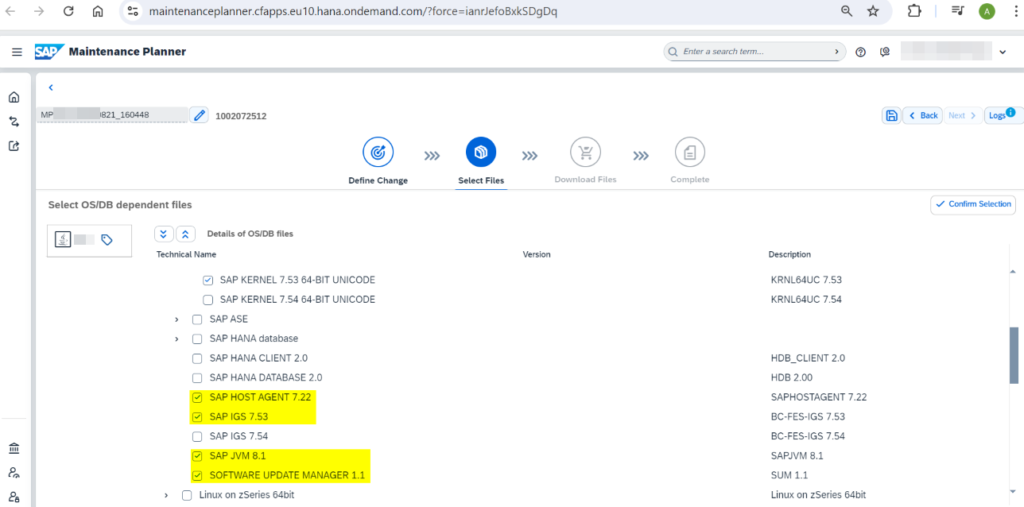Uncheck SAP JVM 8.1
The image size is (1024, 507).
point(197,456)
